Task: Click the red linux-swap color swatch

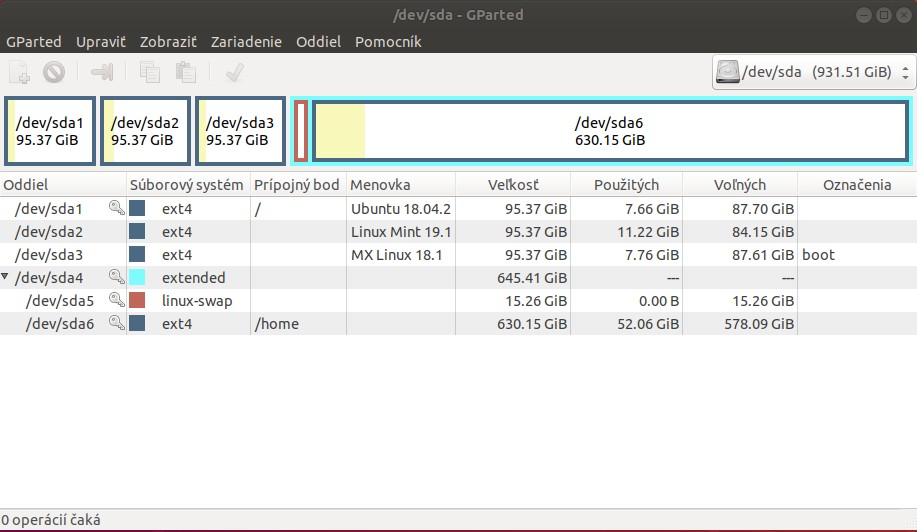Action: coord(138,301)
